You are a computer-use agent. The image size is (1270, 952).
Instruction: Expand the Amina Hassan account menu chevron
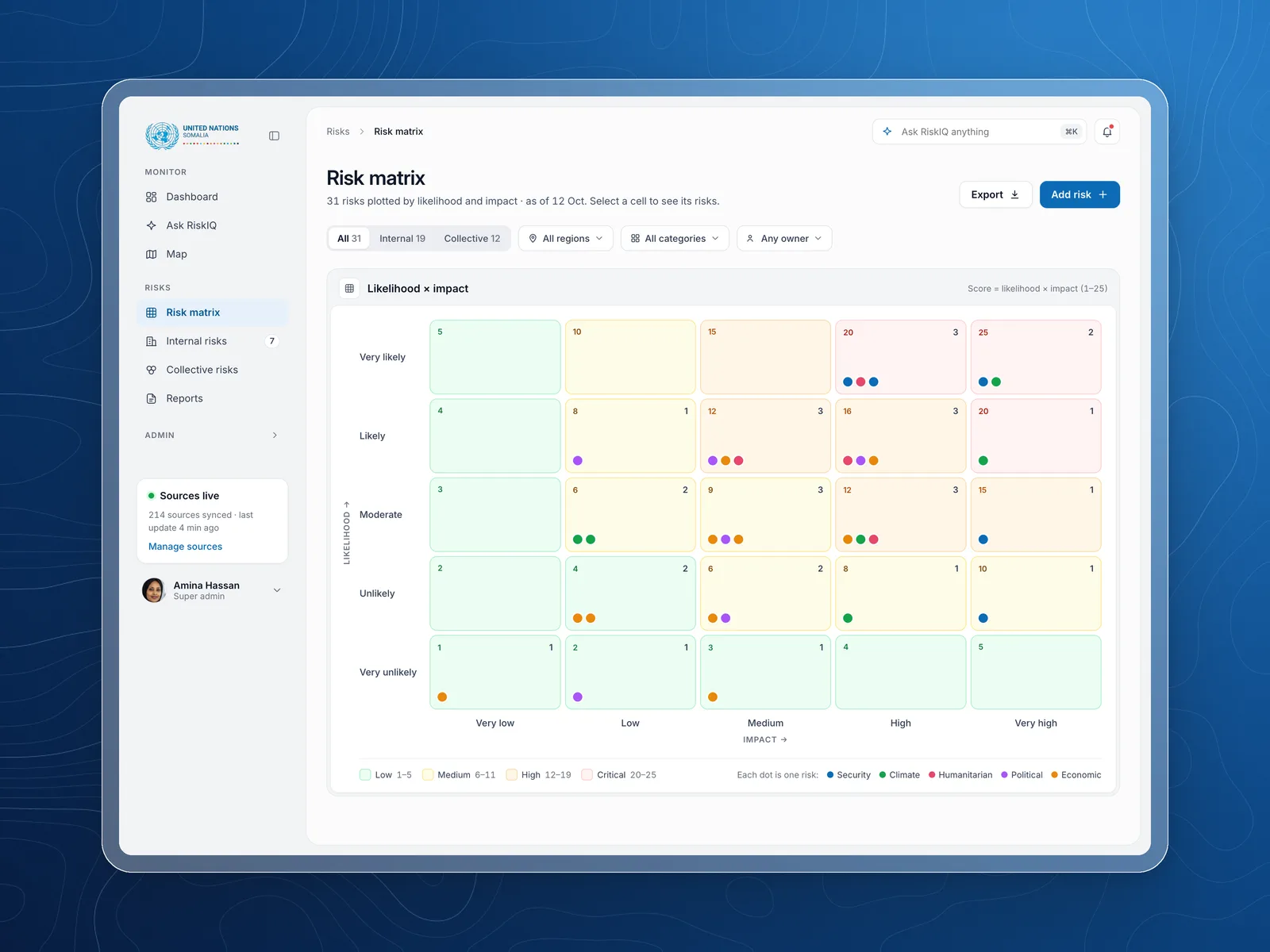277,590
